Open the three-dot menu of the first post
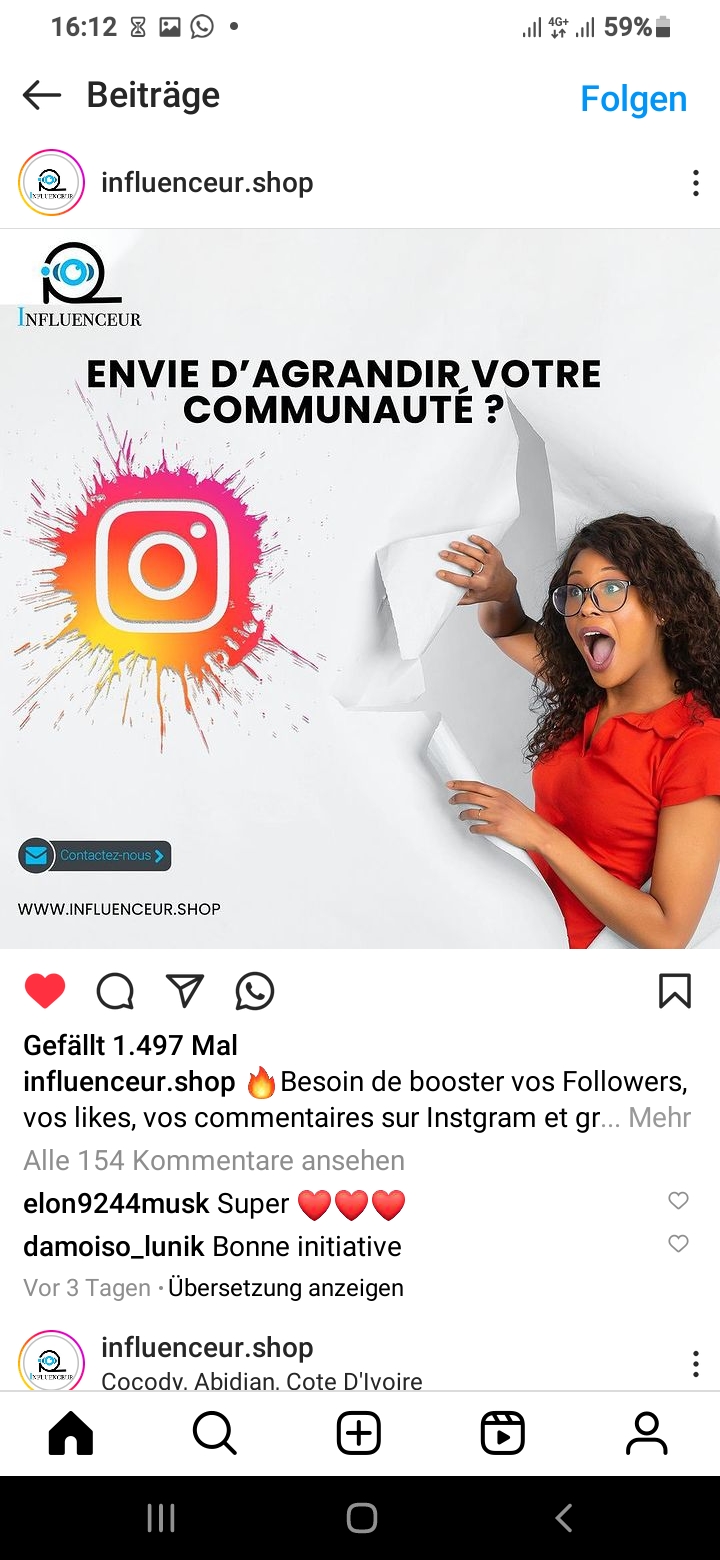Image resolution: width=720 pixels, height=1560 pixels. (695, 183)
